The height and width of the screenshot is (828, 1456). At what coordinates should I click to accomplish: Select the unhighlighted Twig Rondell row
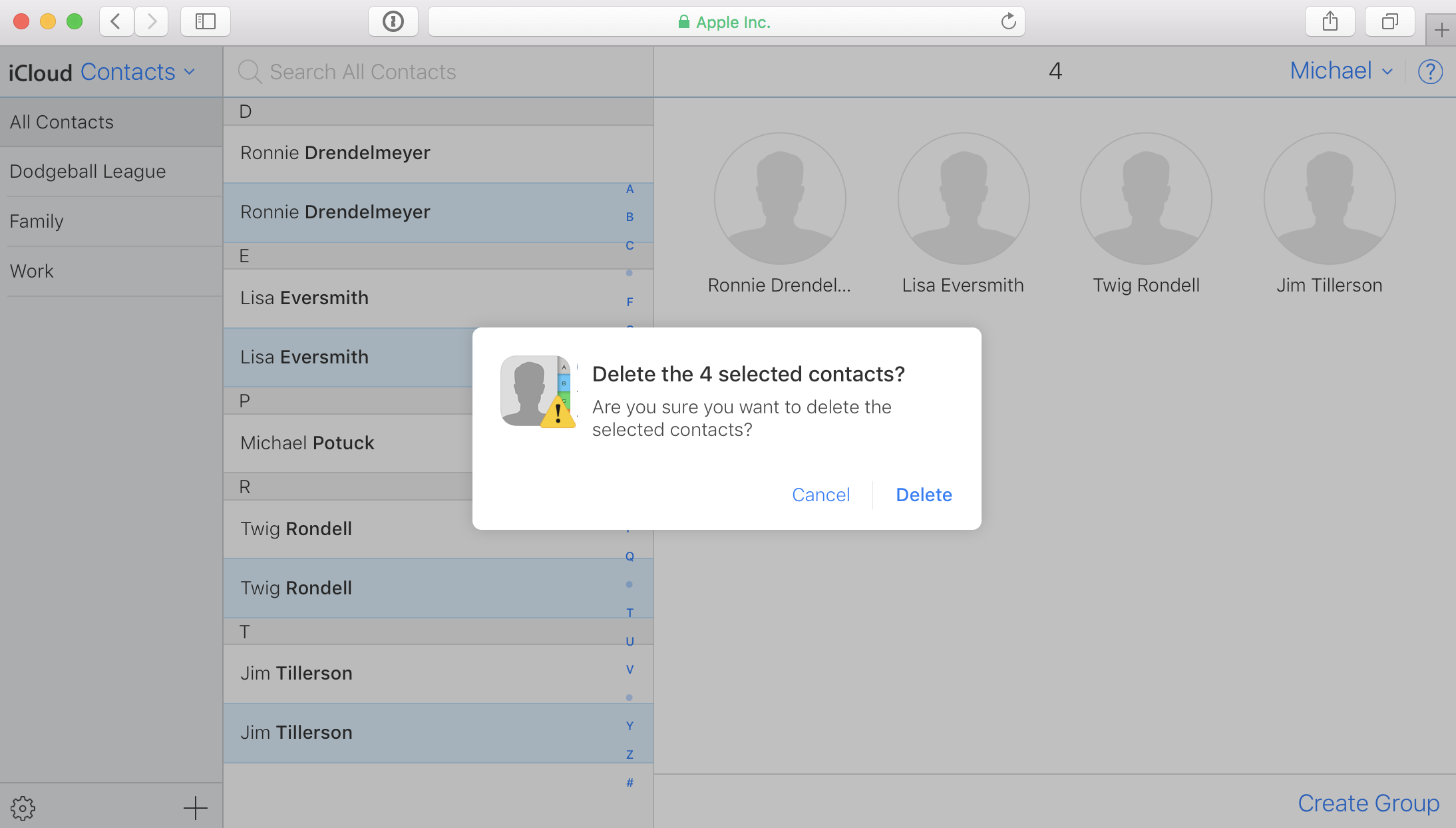348,529
